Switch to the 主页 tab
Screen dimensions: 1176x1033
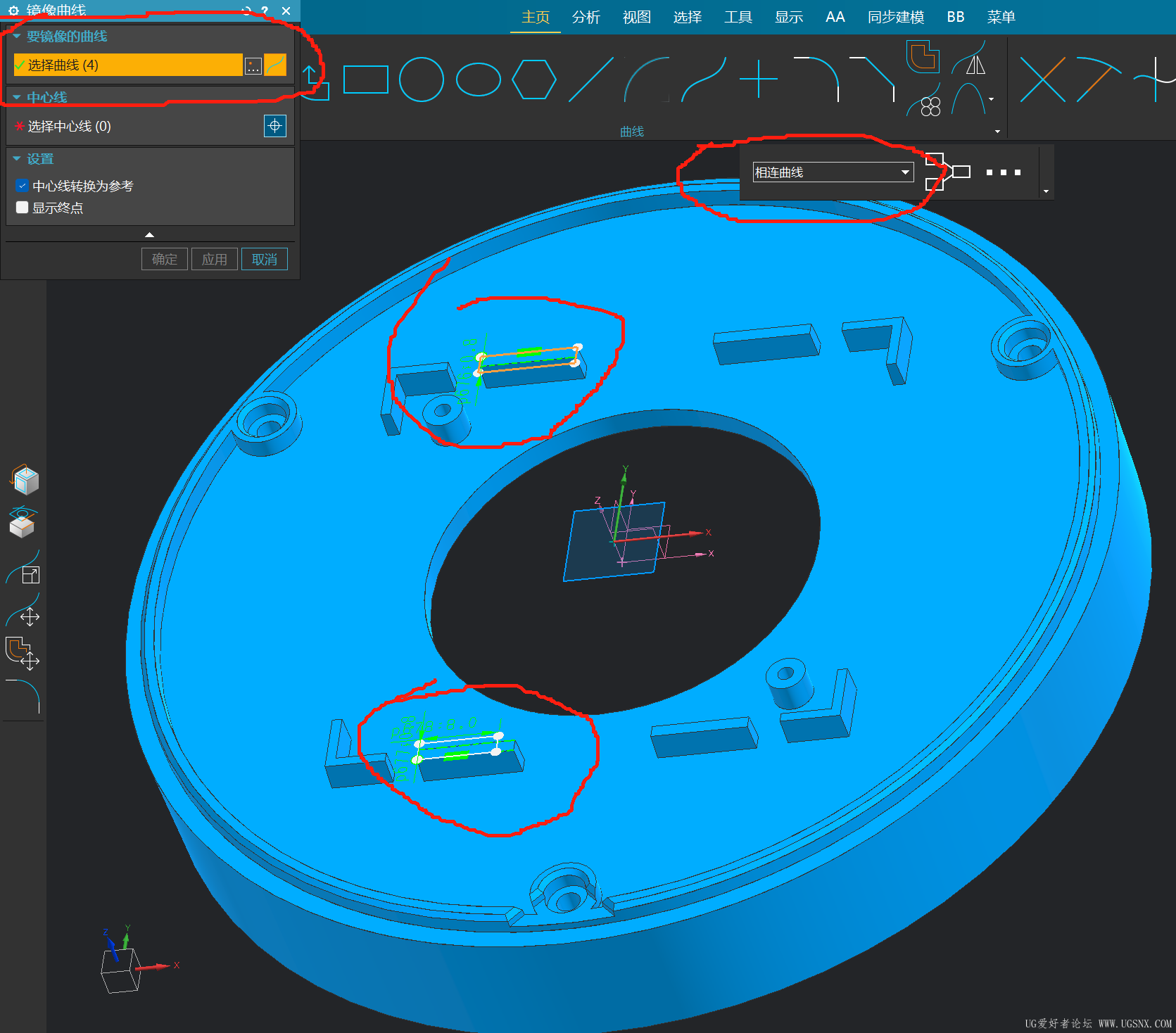click(536, 17)
